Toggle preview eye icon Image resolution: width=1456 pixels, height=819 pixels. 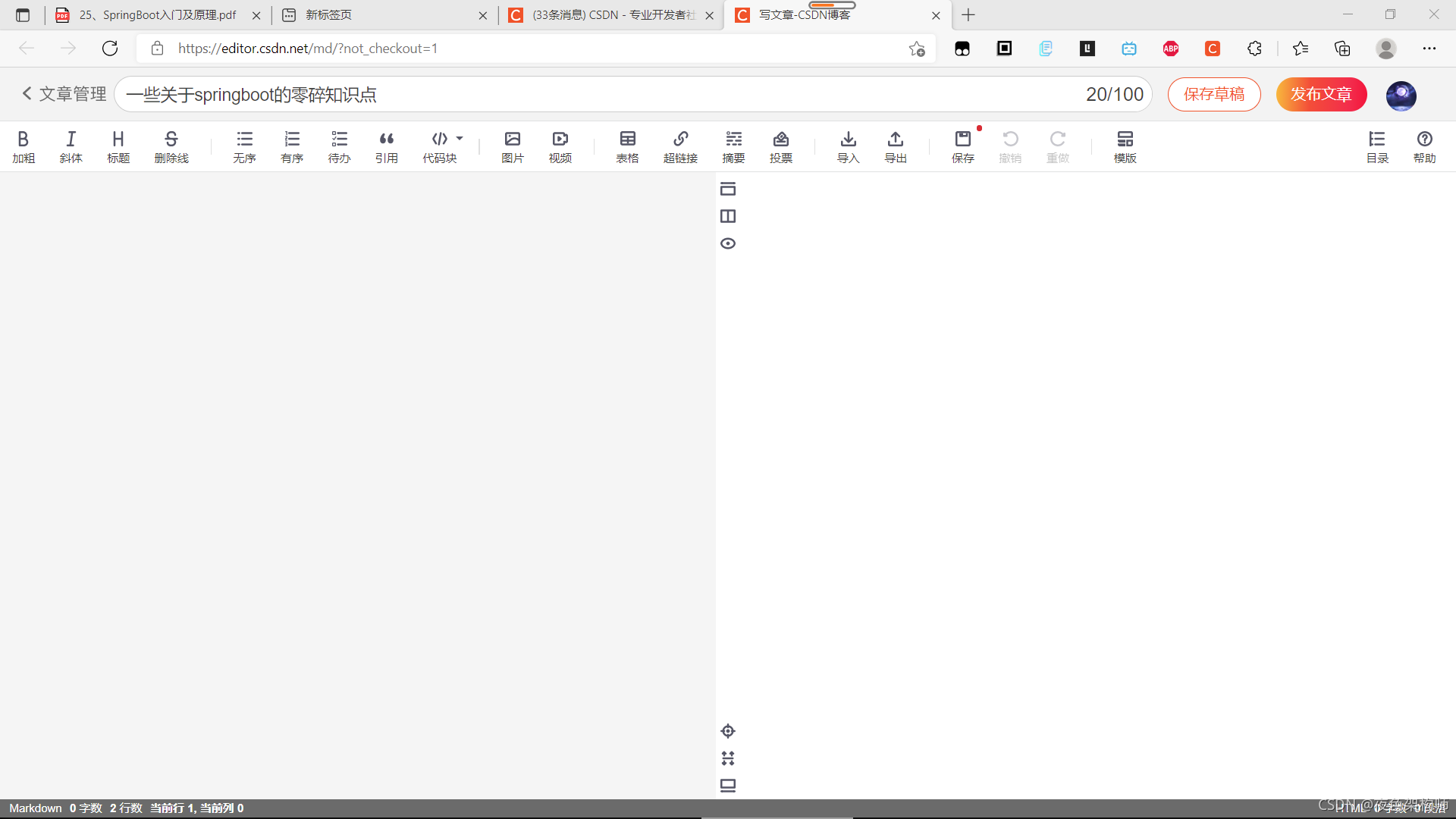click(x=728, y=243)
